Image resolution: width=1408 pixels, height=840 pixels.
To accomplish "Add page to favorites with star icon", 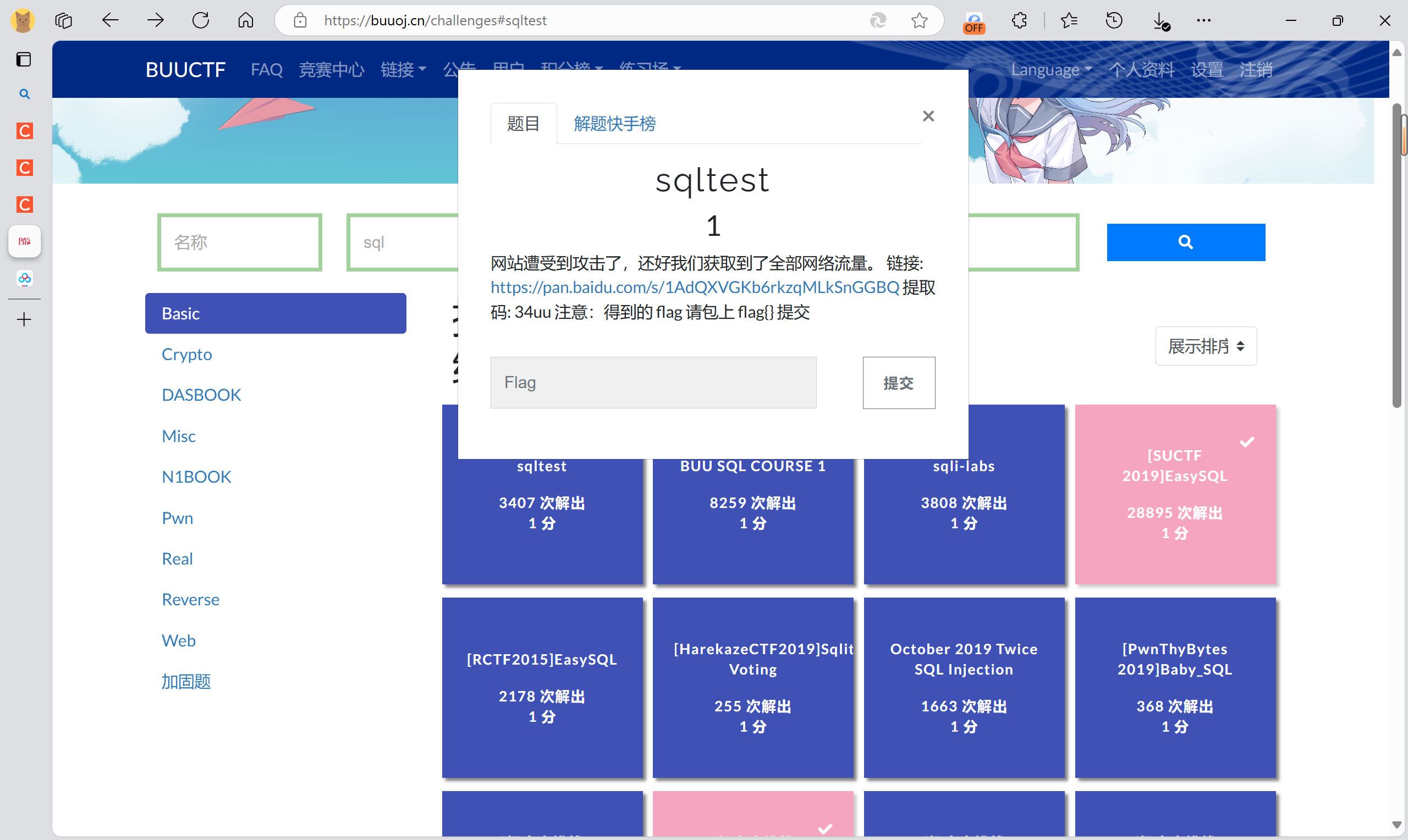I will click(919, 20).
